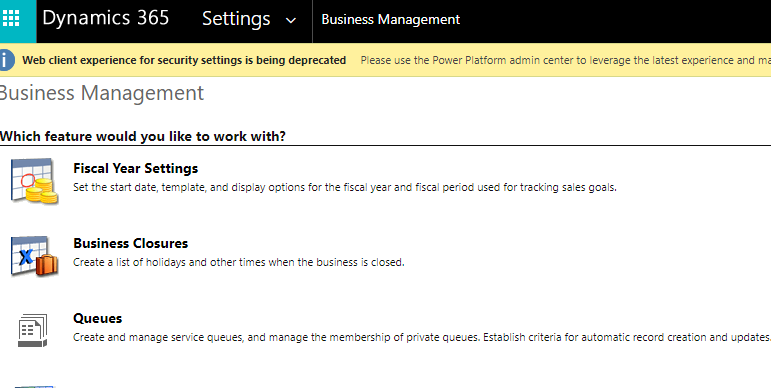Image resolution: width=771 pixels, height=388 pixels.
Task: Open the Settings navigation menu
Action: (x=236, y=19)
